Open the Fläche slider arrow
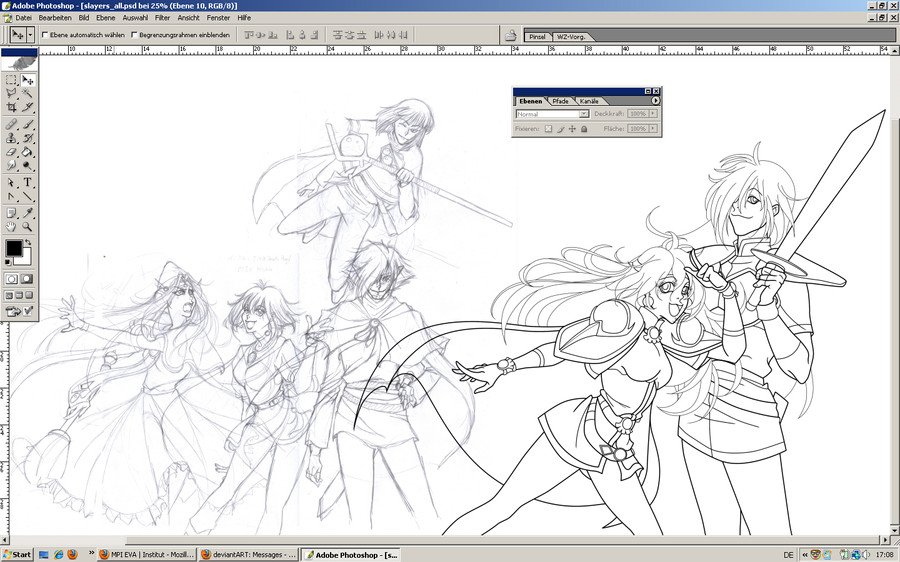The height and width of the screenshot is (562, 900). coord(653,129)
